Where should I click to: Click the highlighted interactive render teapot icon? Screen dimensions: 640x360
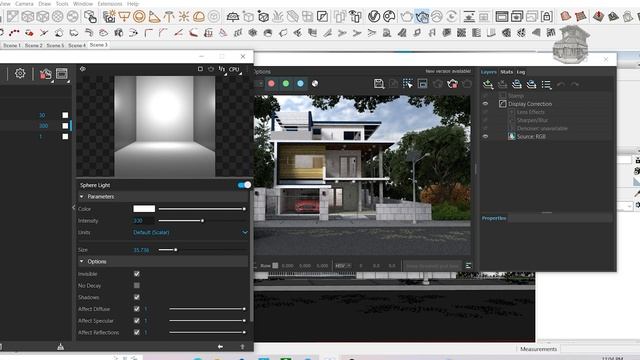422,16
